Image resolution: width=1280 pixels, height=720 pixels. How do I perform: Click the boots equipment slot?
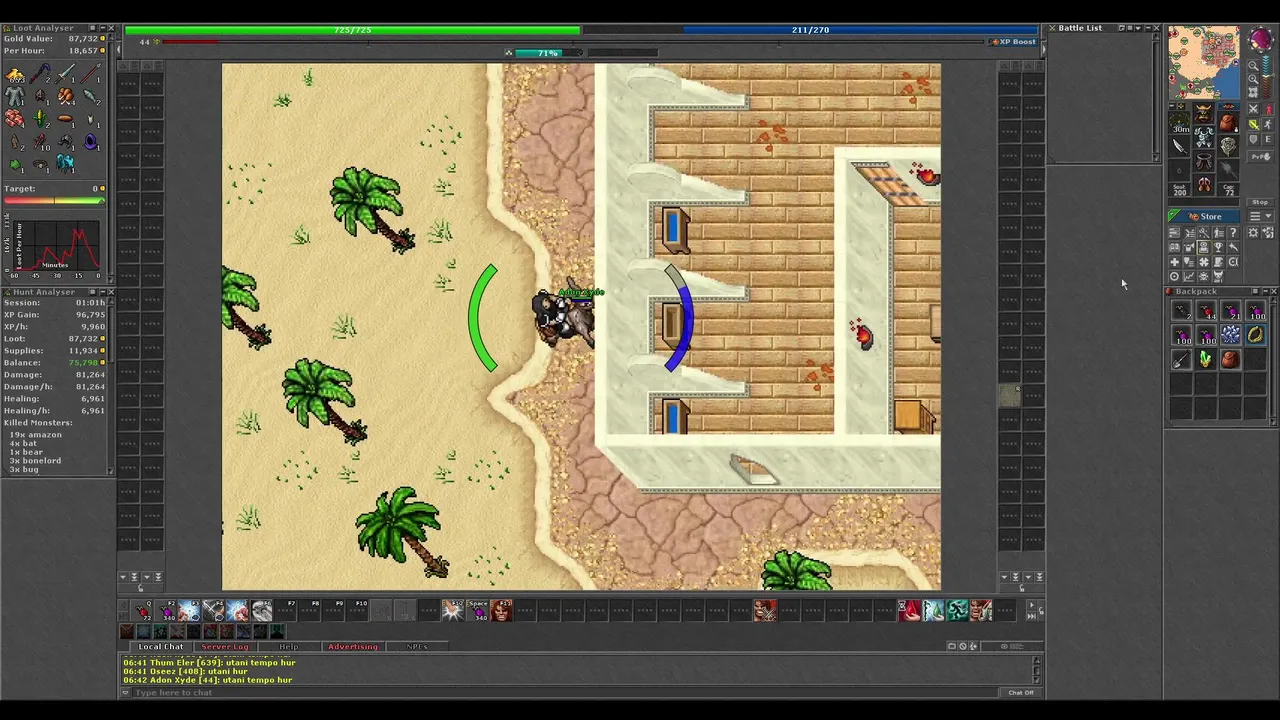coord(1204,184)
